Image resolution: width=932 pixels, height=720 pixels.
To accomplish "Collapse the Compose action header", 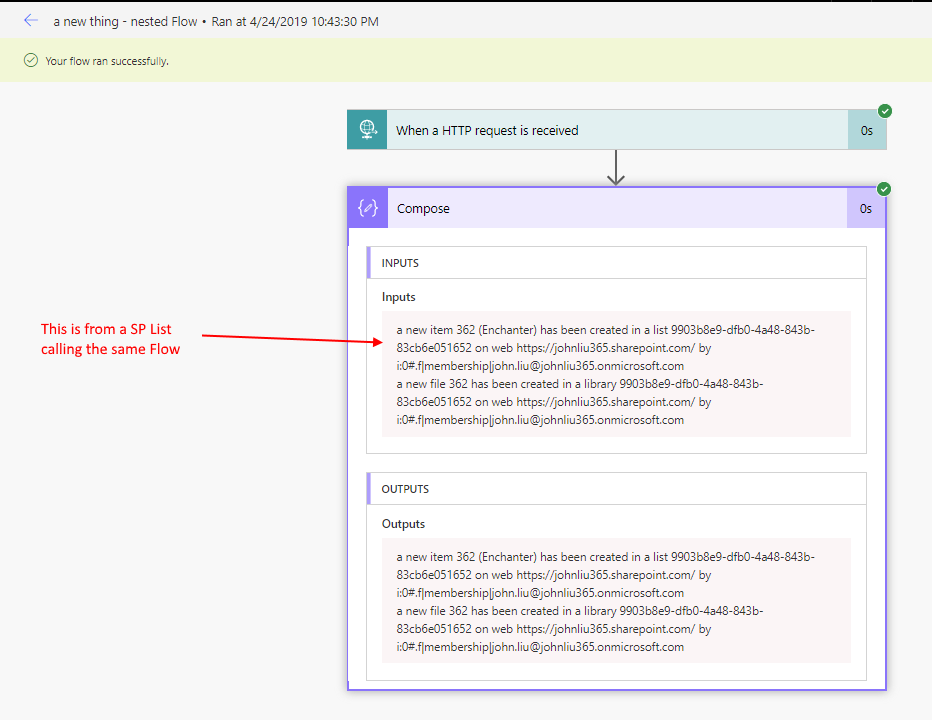I will tap(600, 208).
